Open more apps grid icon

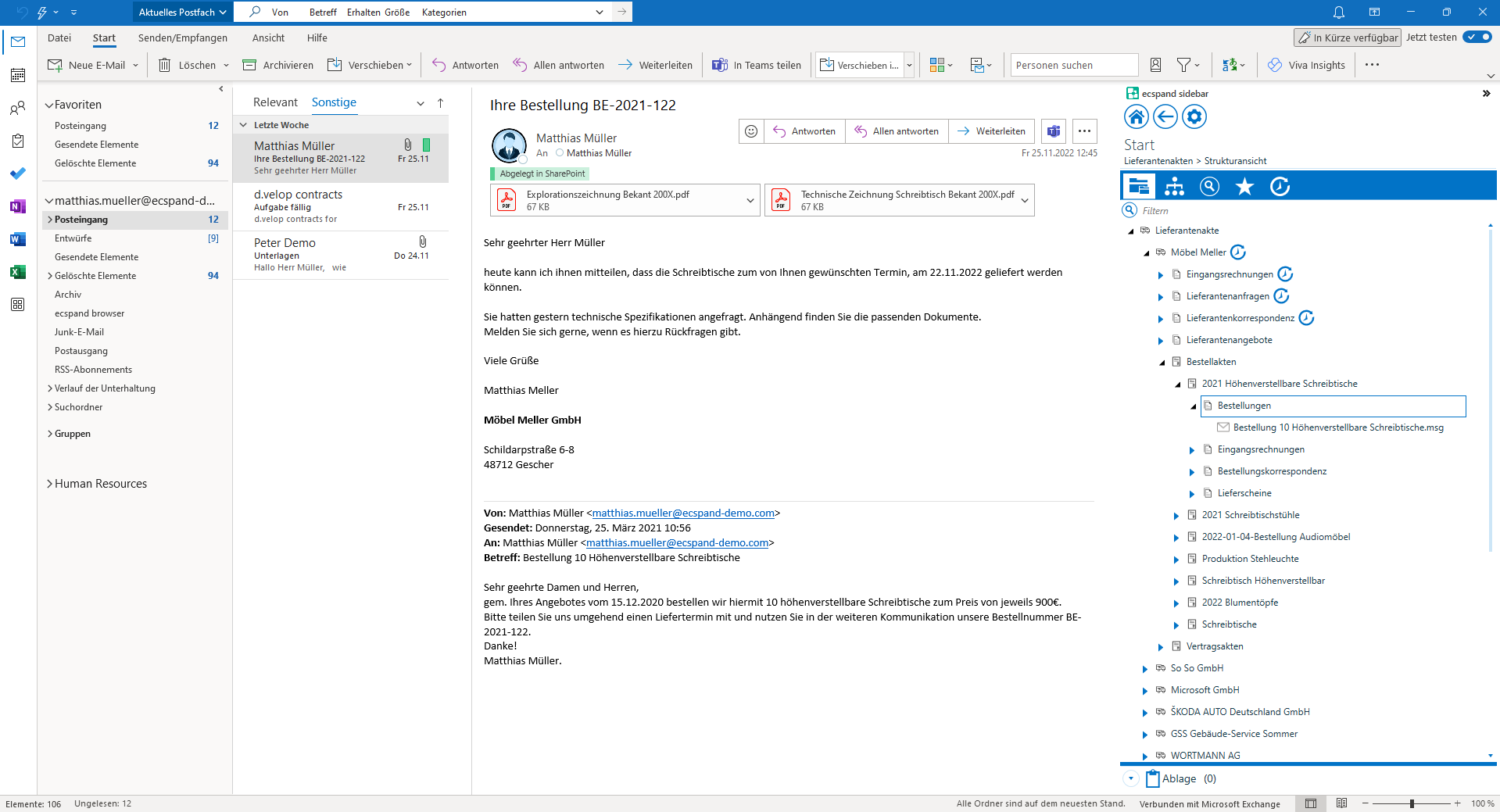18,305
